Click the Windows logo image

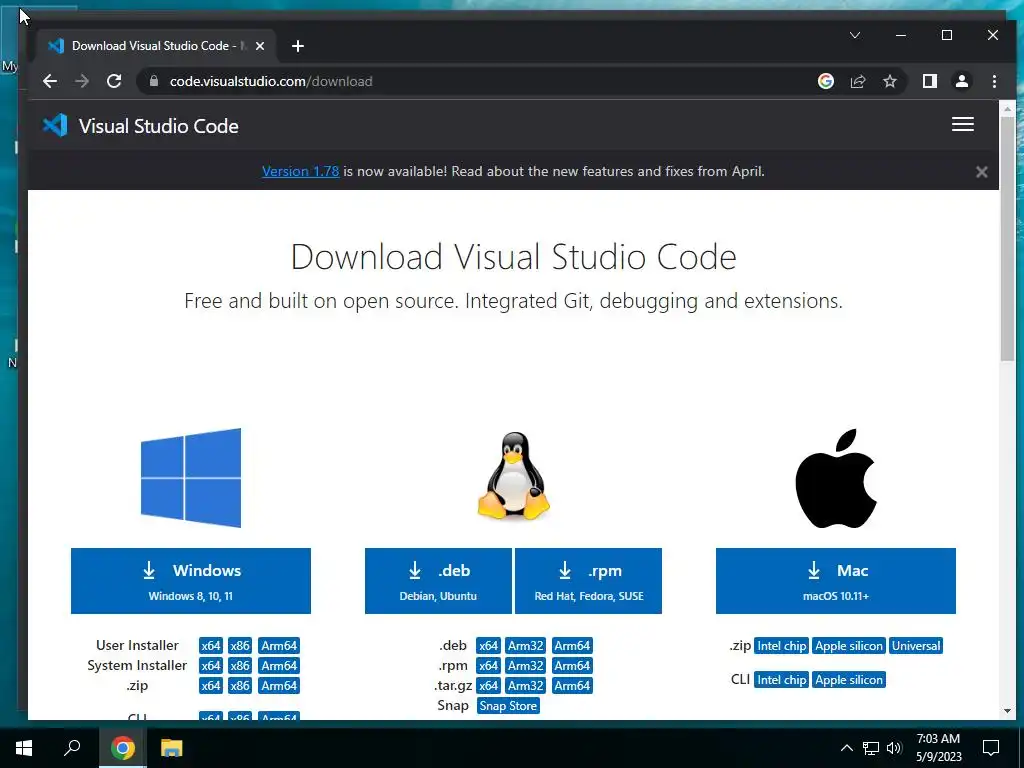coord(191,477)
